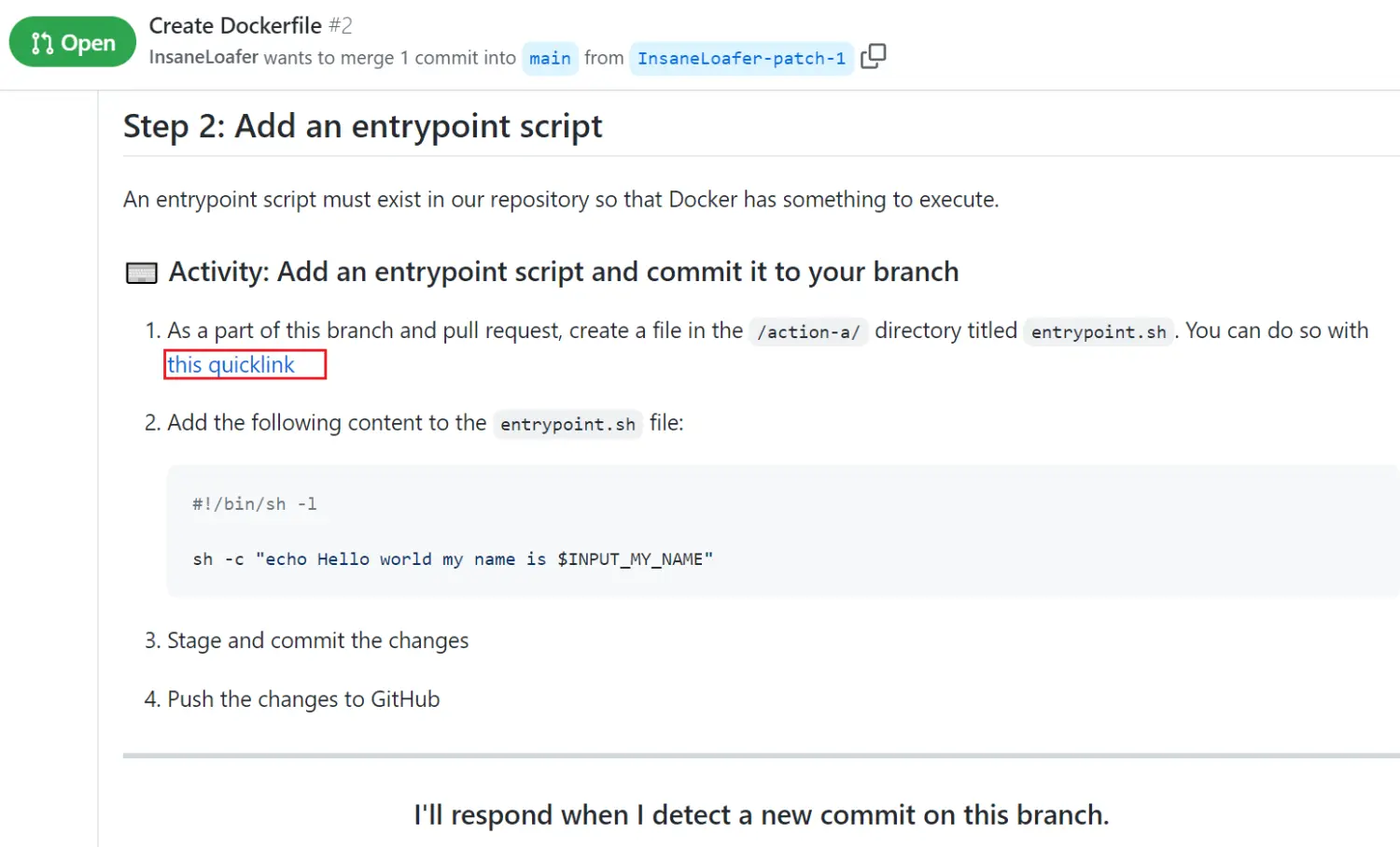Click the Create Dockerfile pull request title
The width and height of the screenshot is (1400, 847).
(x=235, y=25)
